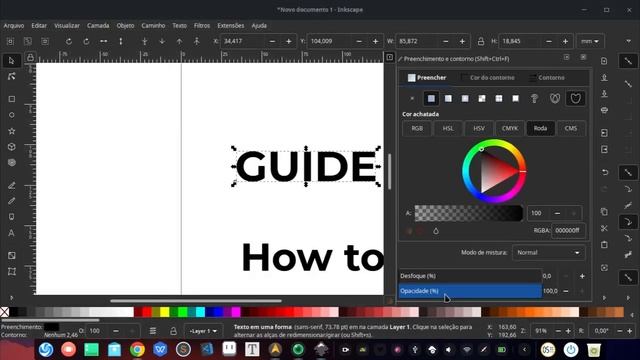
Task: Click the scissors cut icon
Action: (604, 228)
